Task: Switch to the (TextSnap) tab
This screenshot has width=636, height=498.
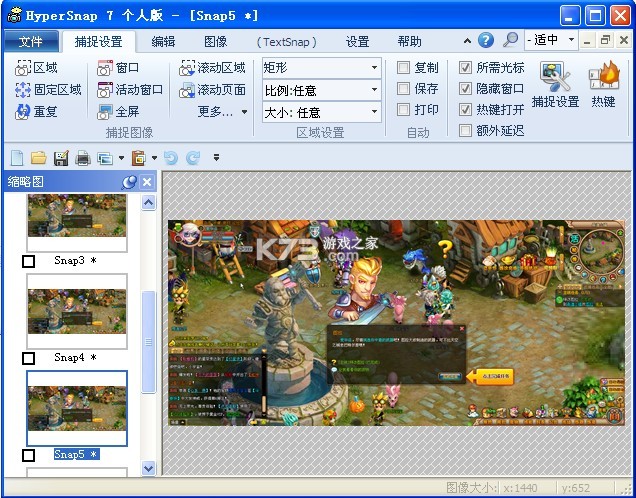Action: point(287,41)
